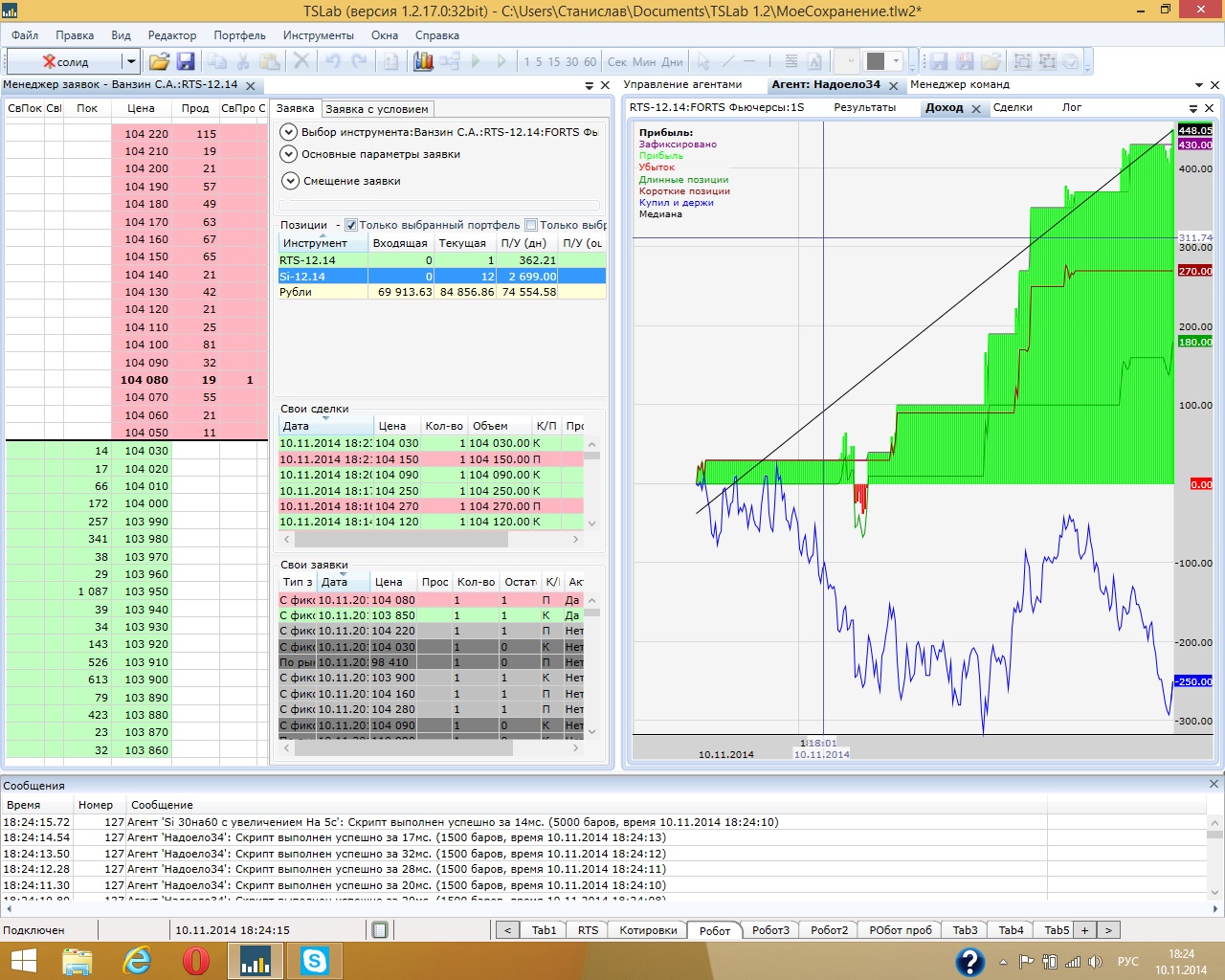Add new tab with the plus button
1225x980 pixels.
pyautogui.click(x=1084, y=929)
